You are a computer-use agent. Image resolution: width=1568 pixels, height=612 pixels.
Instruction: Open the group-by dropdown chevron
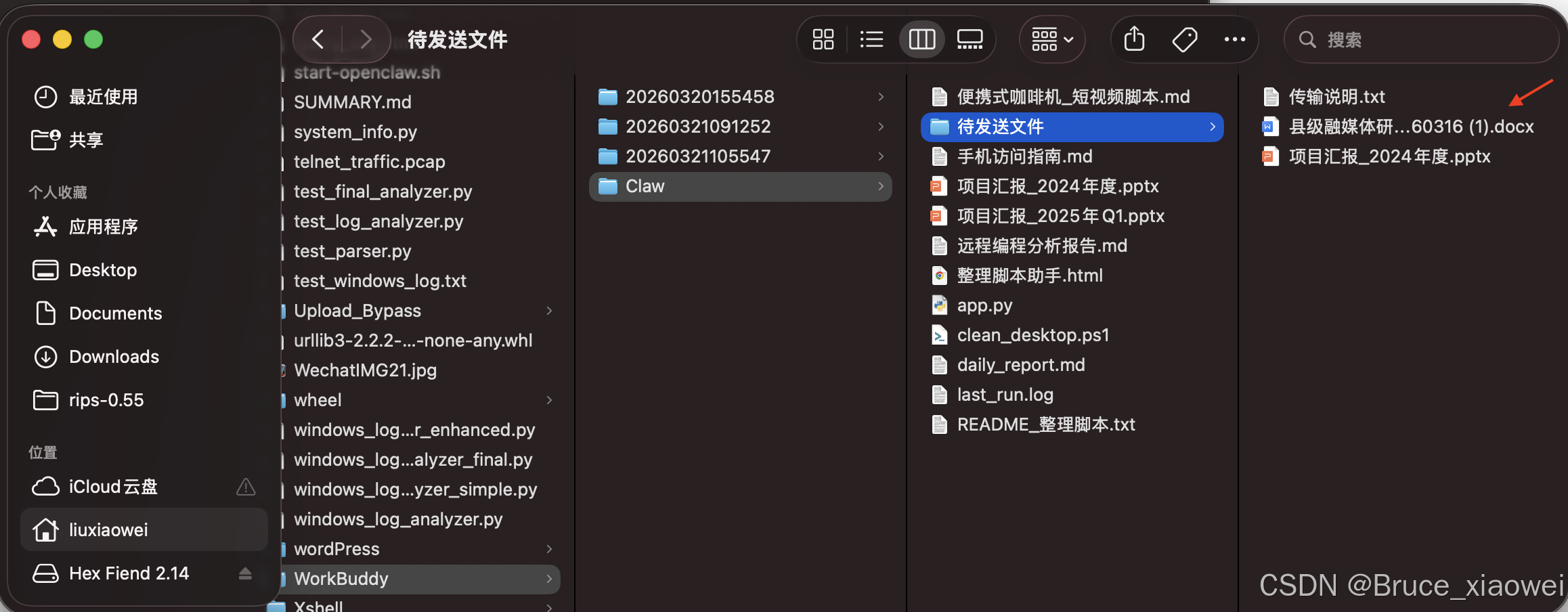(x=1068, y=39)
